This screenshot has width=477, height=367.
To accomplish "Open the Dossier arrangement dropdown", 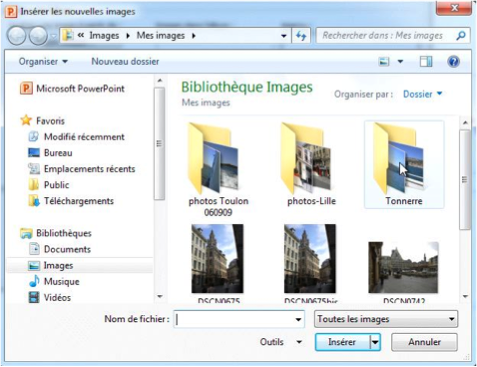I will 423,94.
